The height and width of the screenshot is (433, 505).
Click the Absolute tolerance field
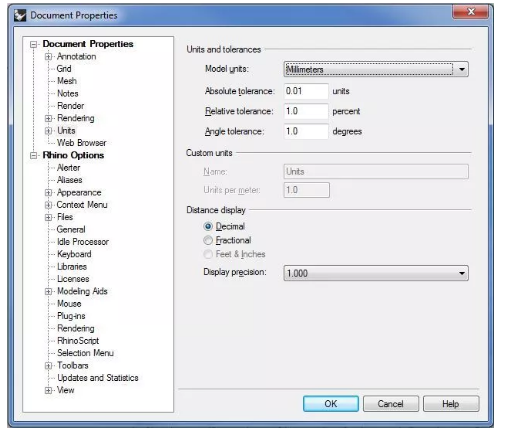point(306,91)
